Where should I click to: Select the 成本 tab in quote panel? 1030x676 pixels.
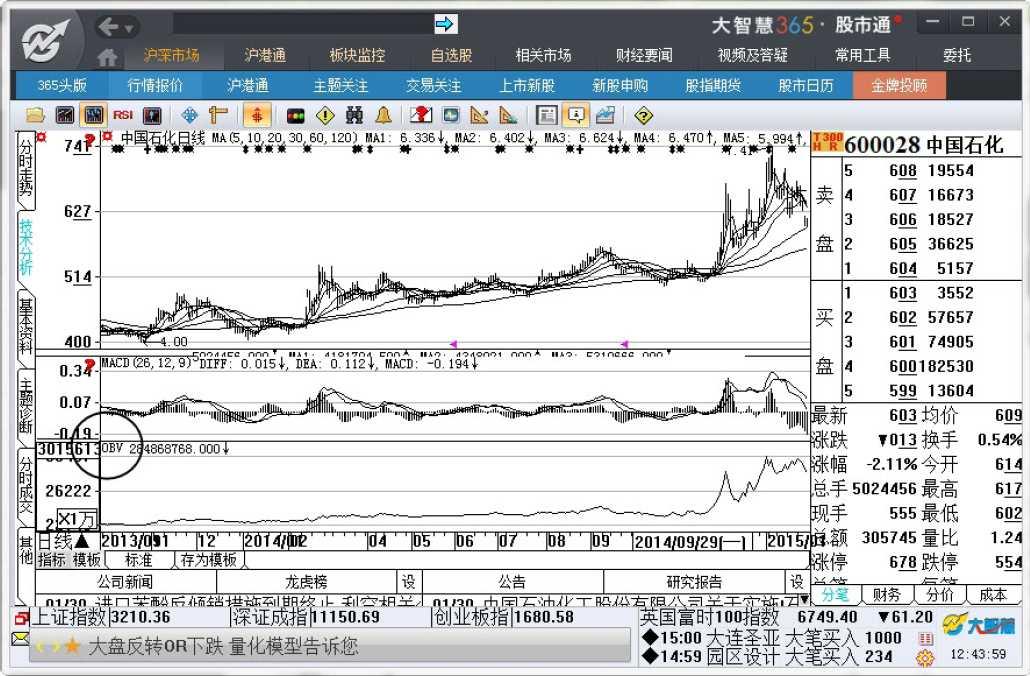click(x=993, y=595)
